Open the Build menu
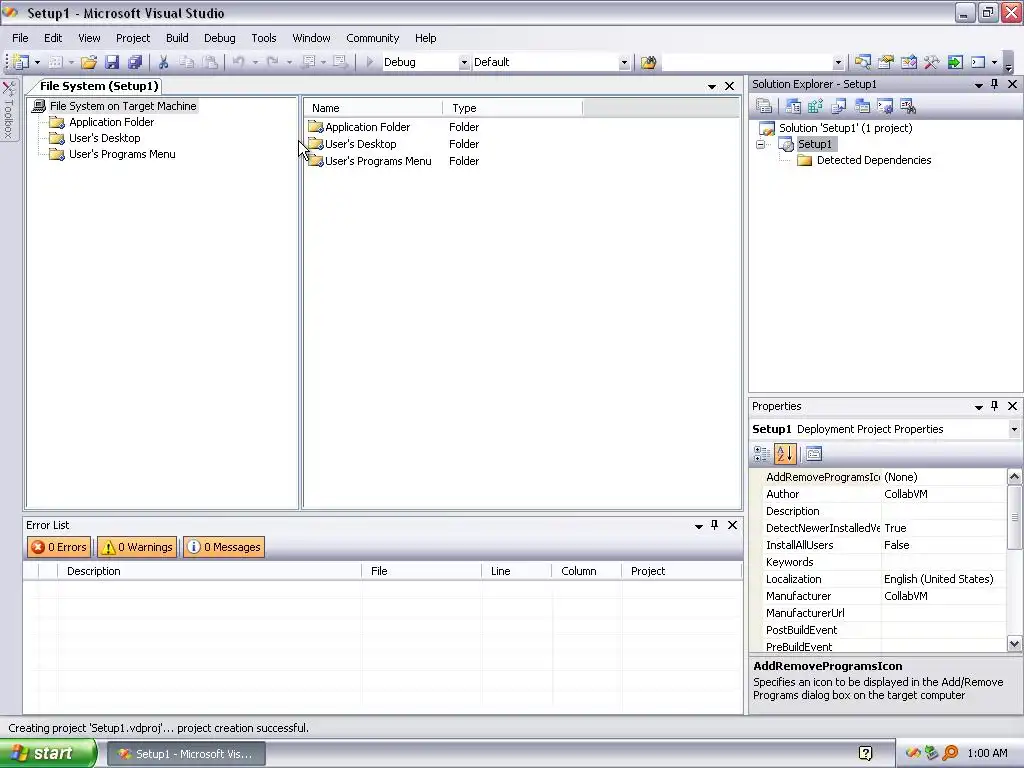The image size is (1024, 768). pyautogui.click(x=177, y=38)
